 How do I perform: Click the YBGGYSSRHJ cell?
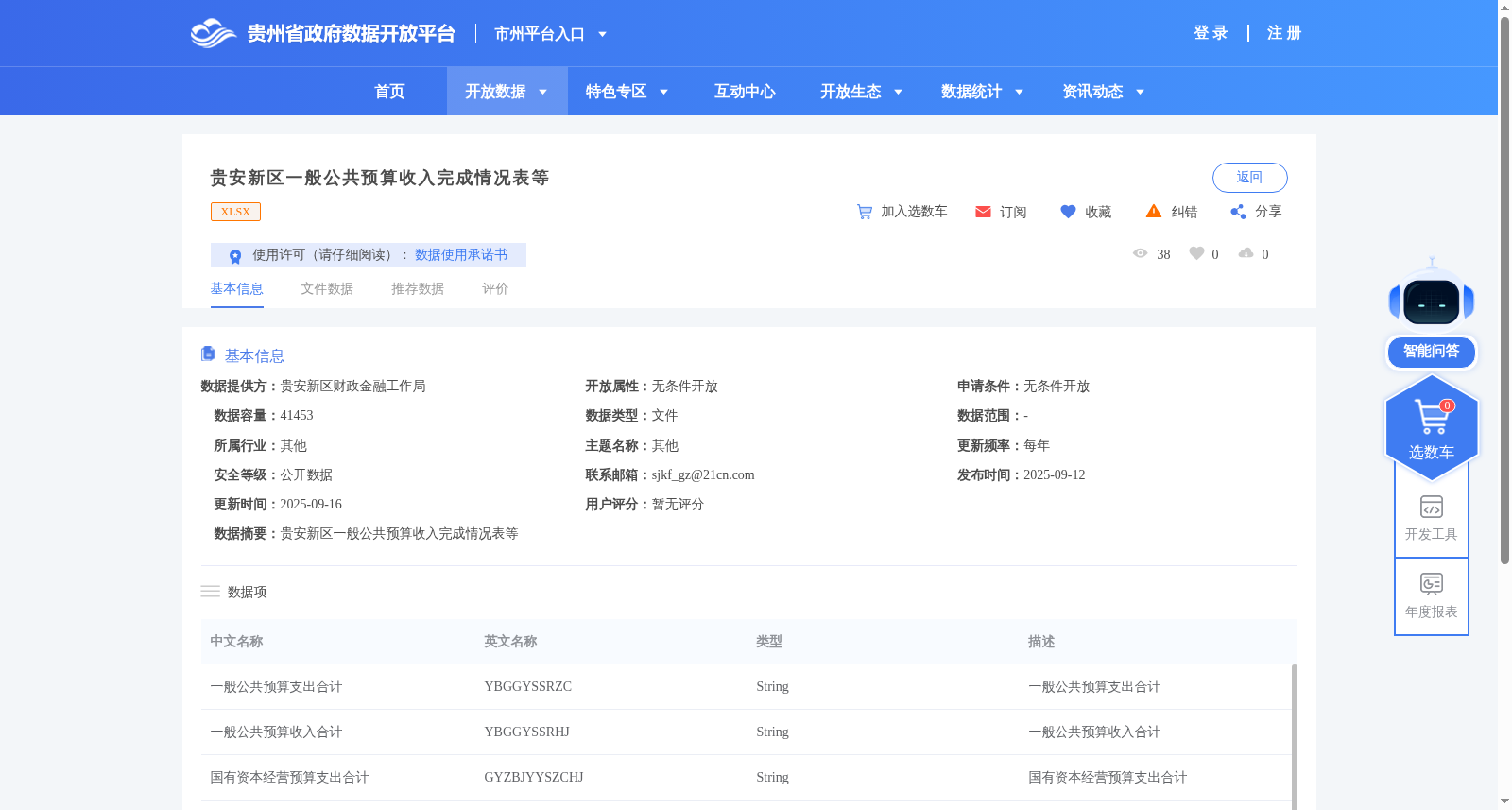coord(526,732)
